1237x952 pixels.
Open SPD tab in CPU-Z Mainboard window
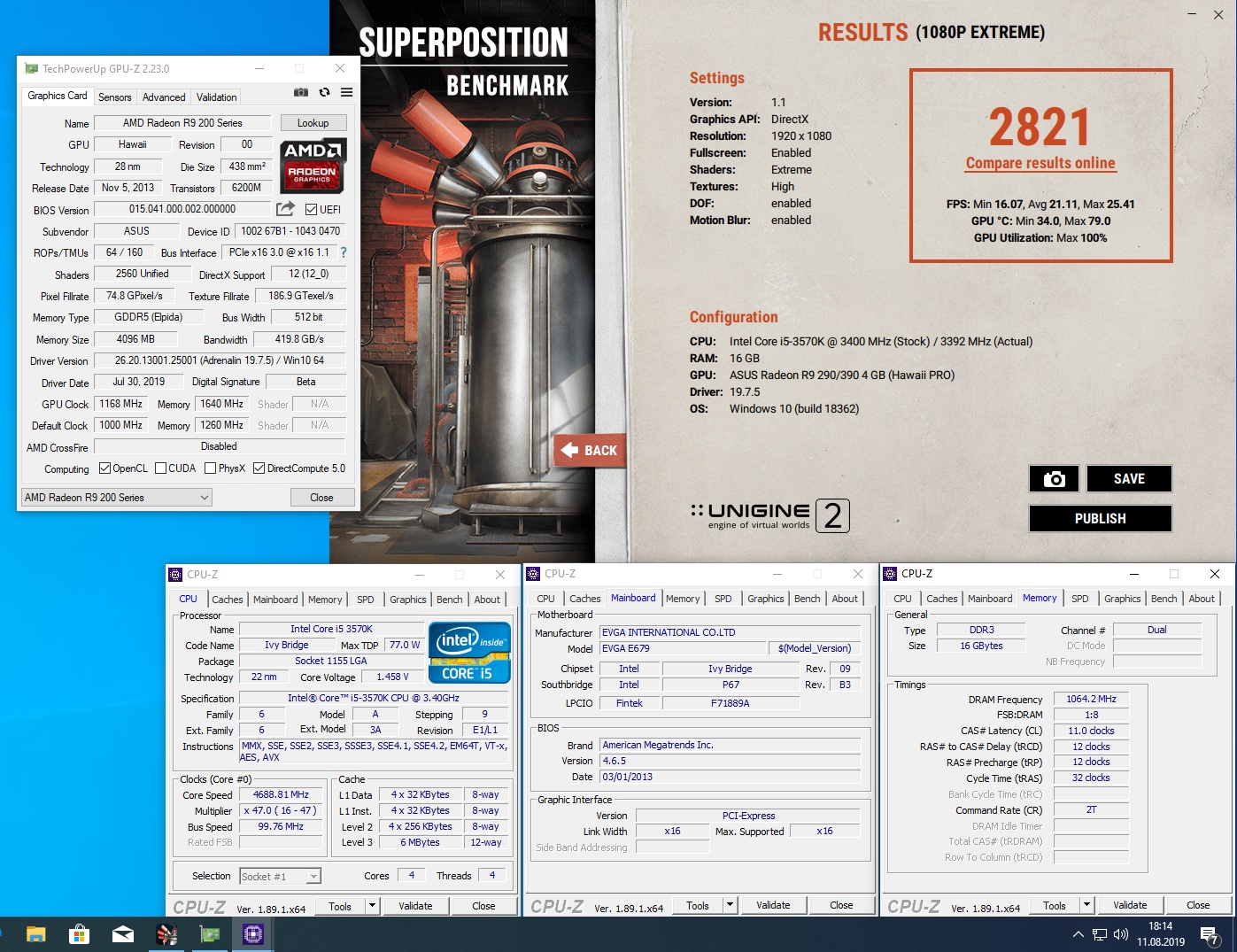(723, 599)
